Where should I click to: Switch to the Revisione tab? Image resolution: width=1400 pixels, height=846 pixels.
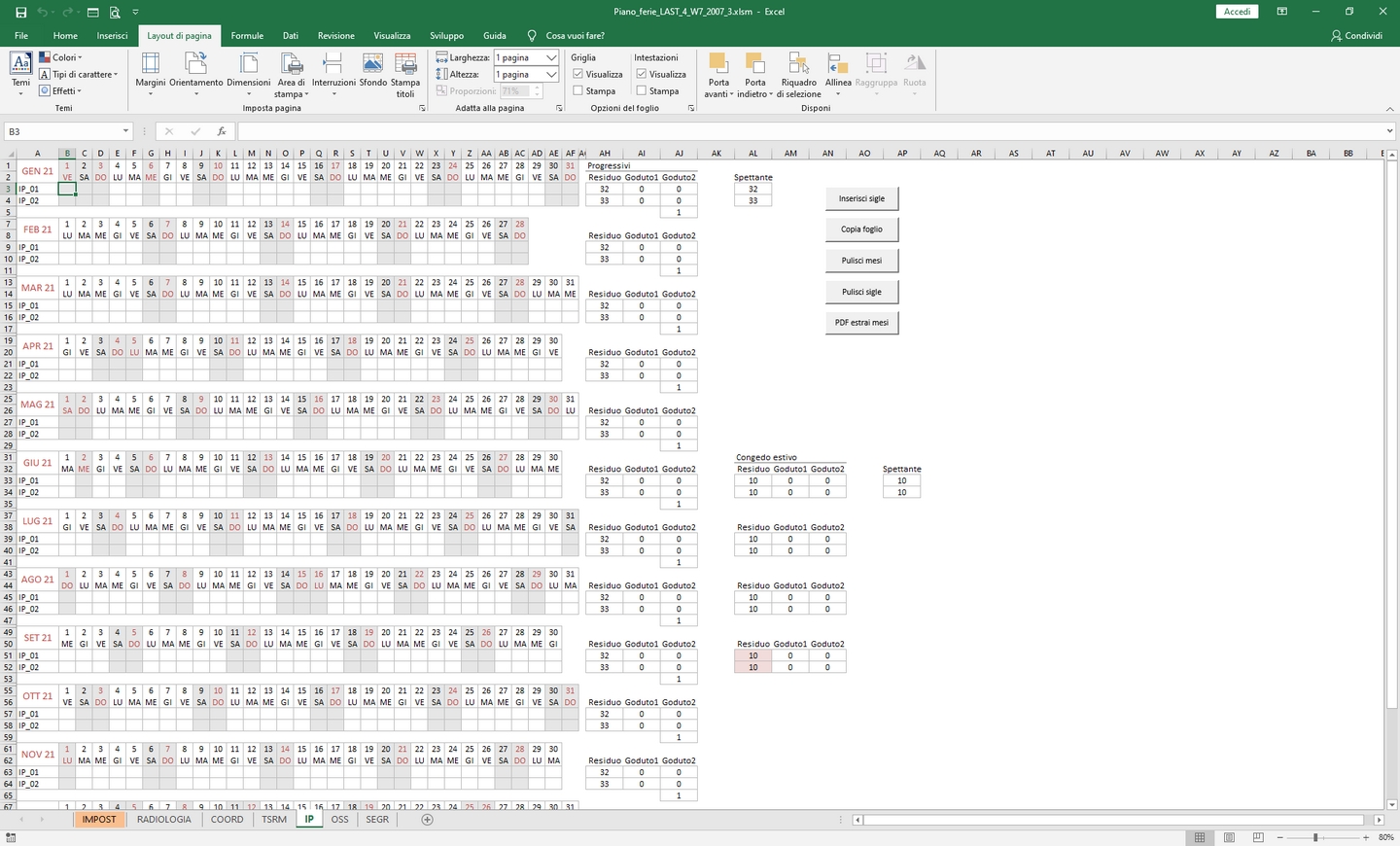[336, 35]
